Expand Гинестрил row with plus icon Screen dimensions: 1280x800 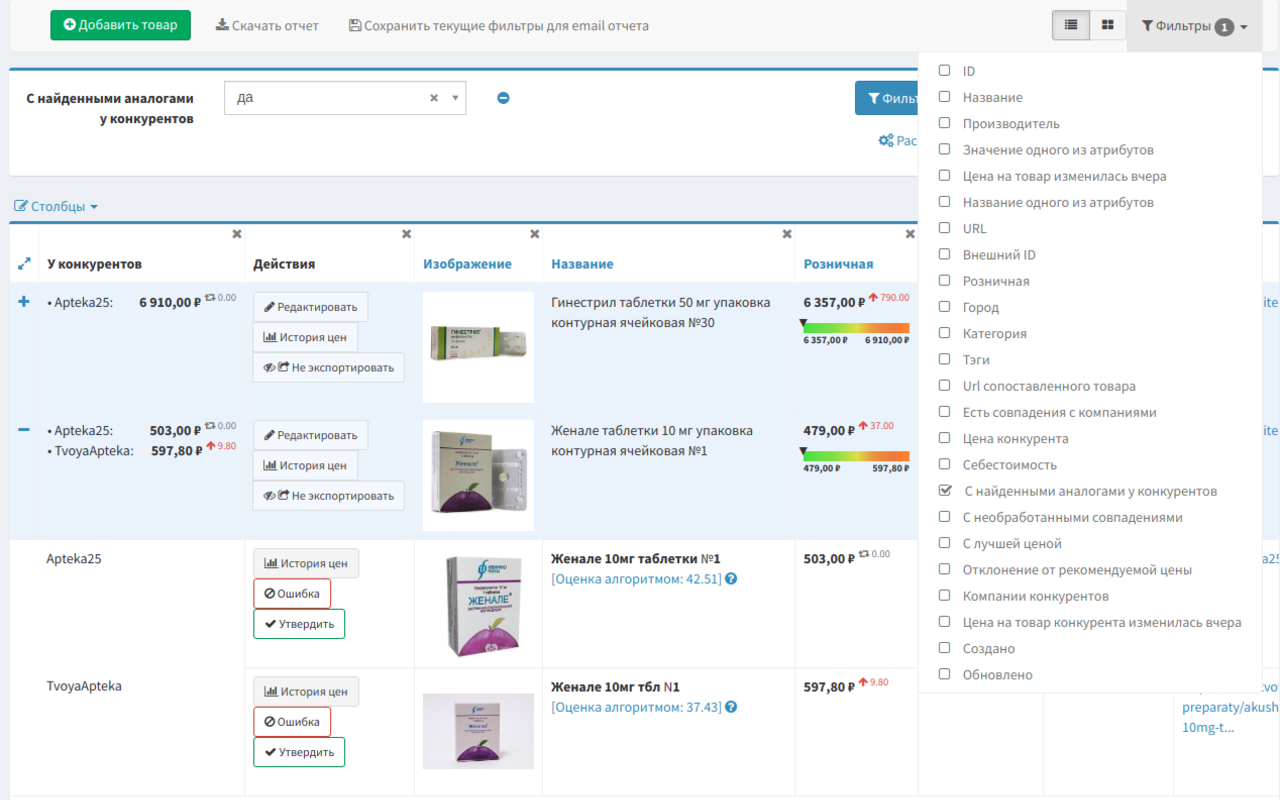[x=24, y=301]
